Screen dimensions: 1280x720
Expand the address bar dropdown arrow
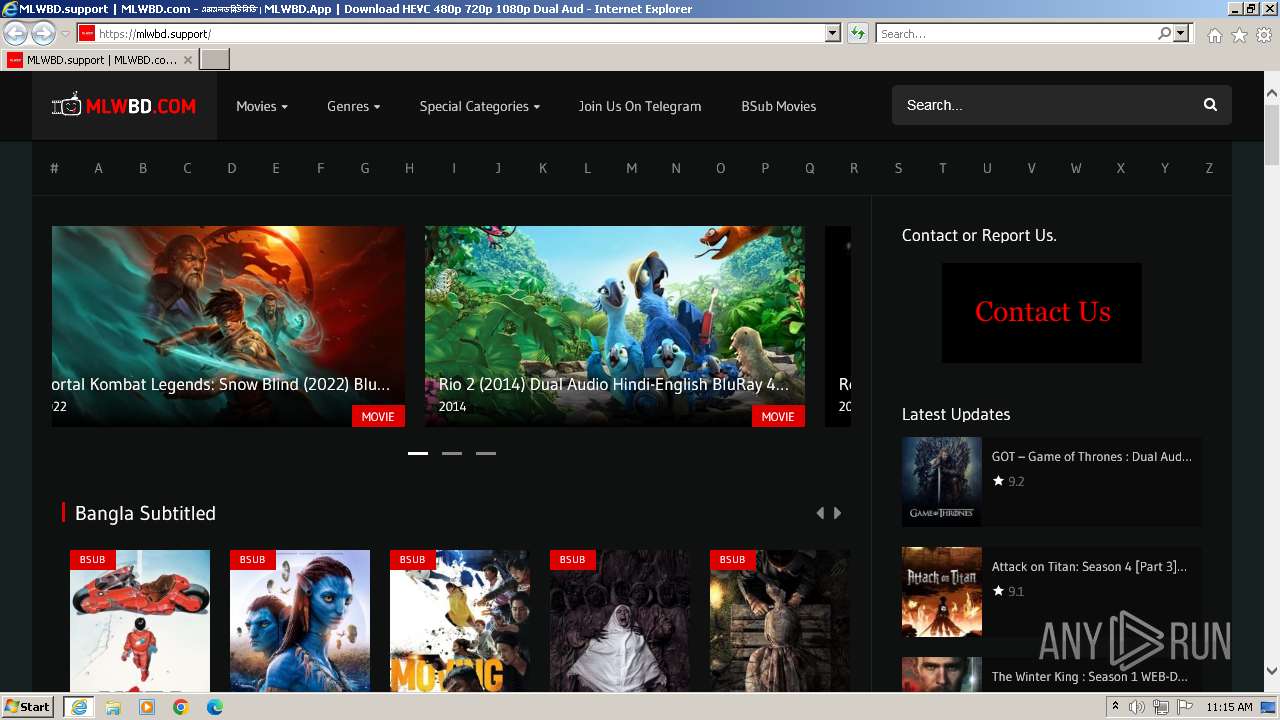[832, 34]
